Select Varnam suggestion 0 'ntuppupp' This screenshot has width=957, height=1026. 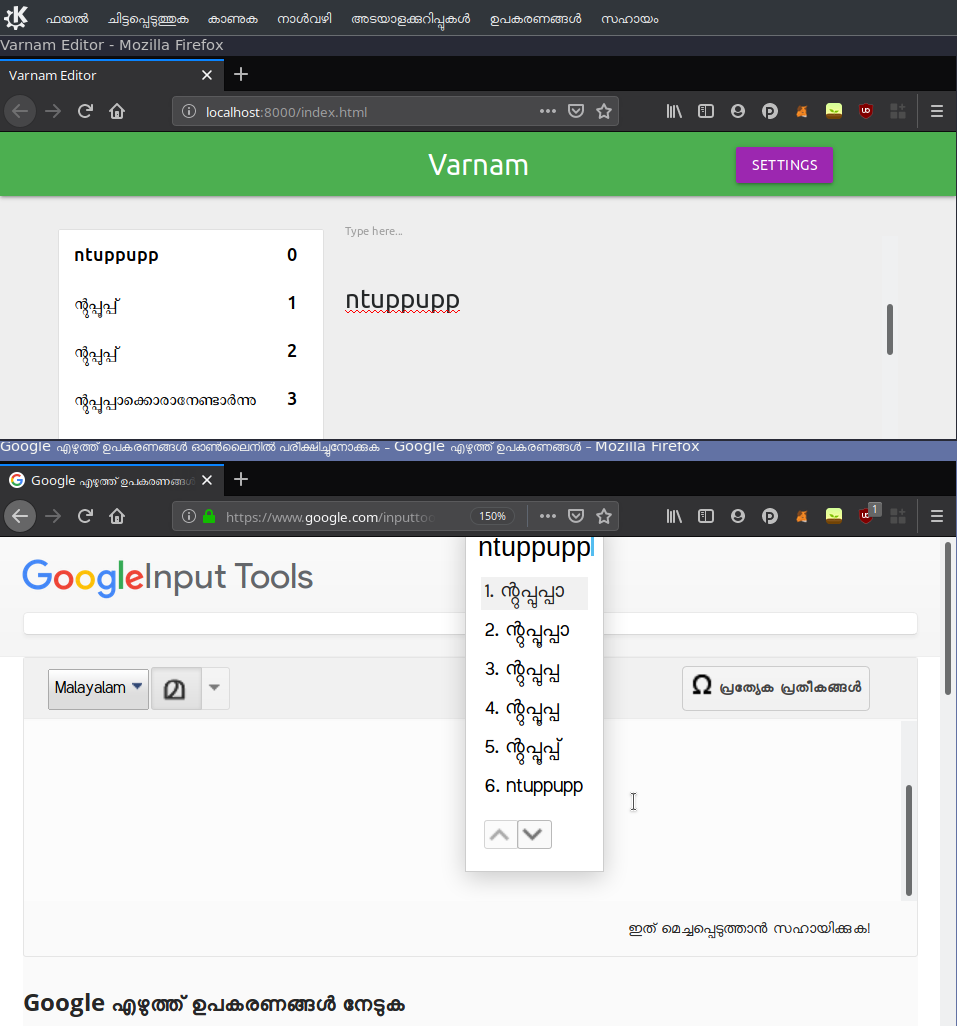pyautogui.click(x=191, y=255)
